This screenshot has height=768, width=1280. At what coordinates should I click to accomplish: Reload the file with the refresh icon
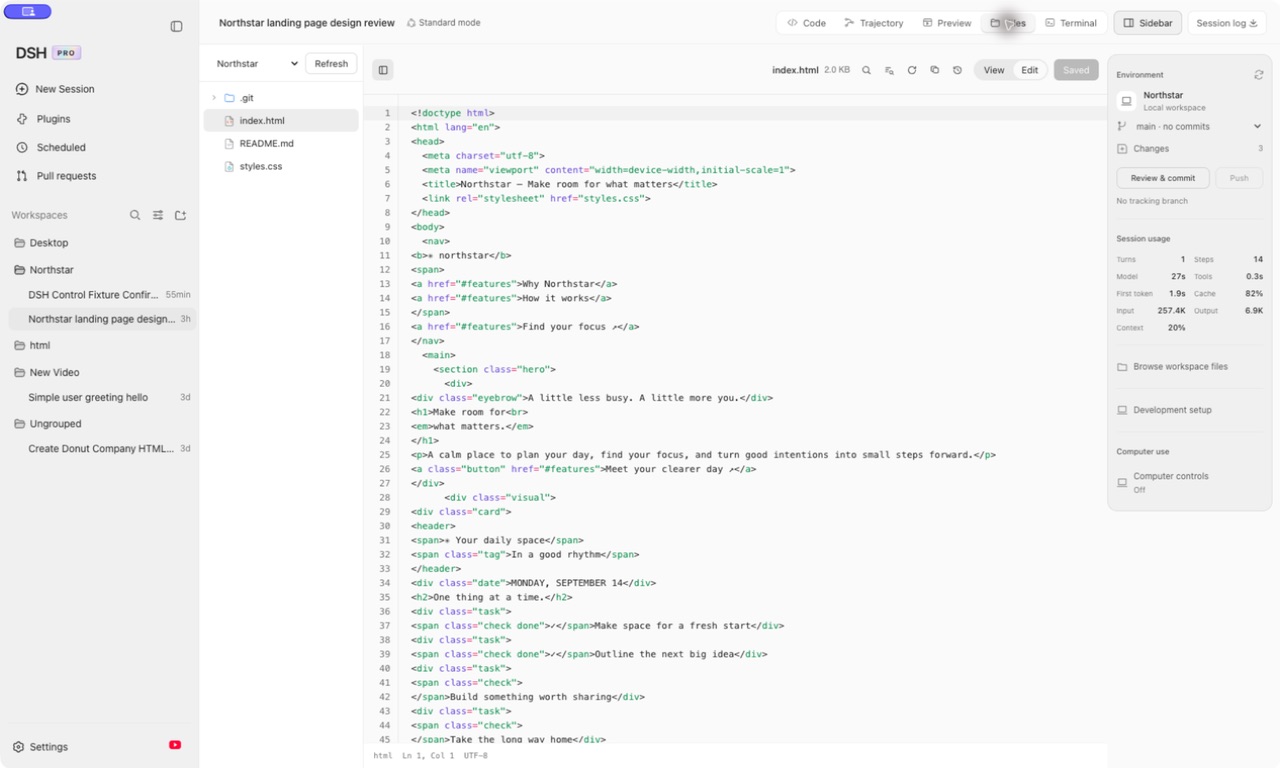tap(912, 70)
